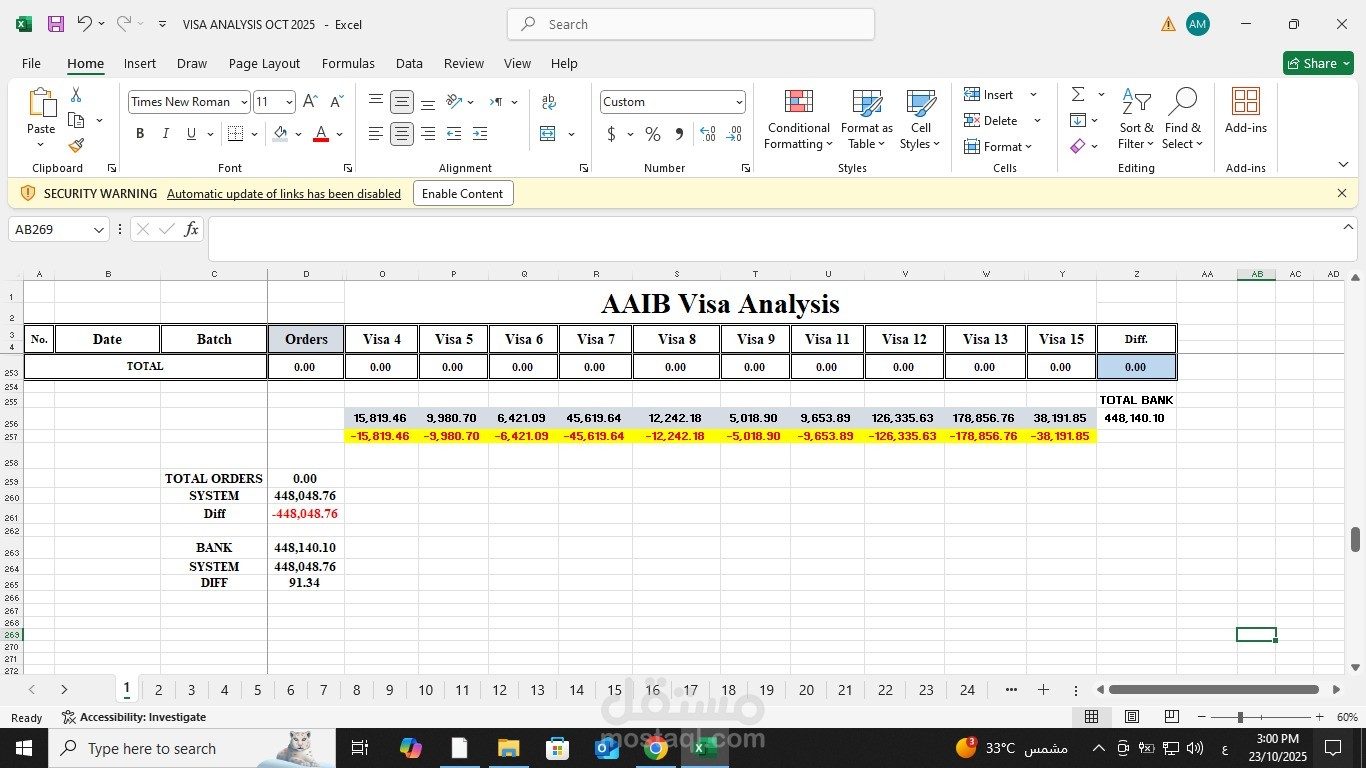Toggle Center horizontal alignment

(x=402, y=134)
